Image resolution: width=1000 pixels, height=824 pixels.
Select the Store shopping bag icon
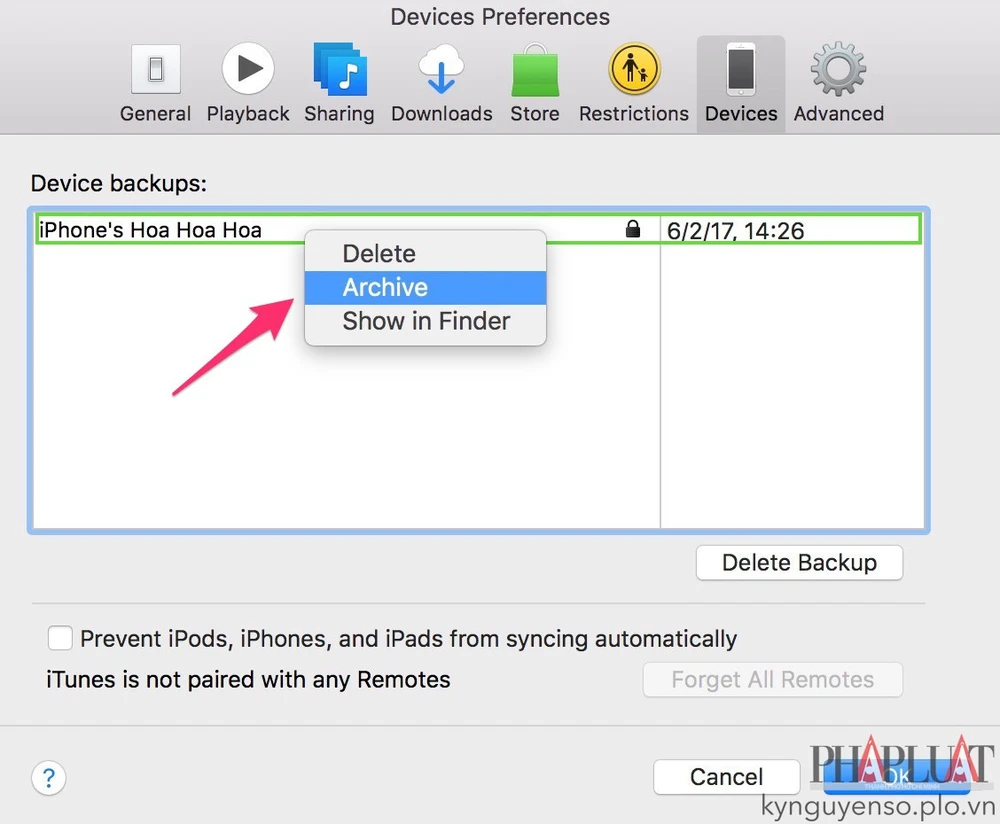tap(535, 72)
